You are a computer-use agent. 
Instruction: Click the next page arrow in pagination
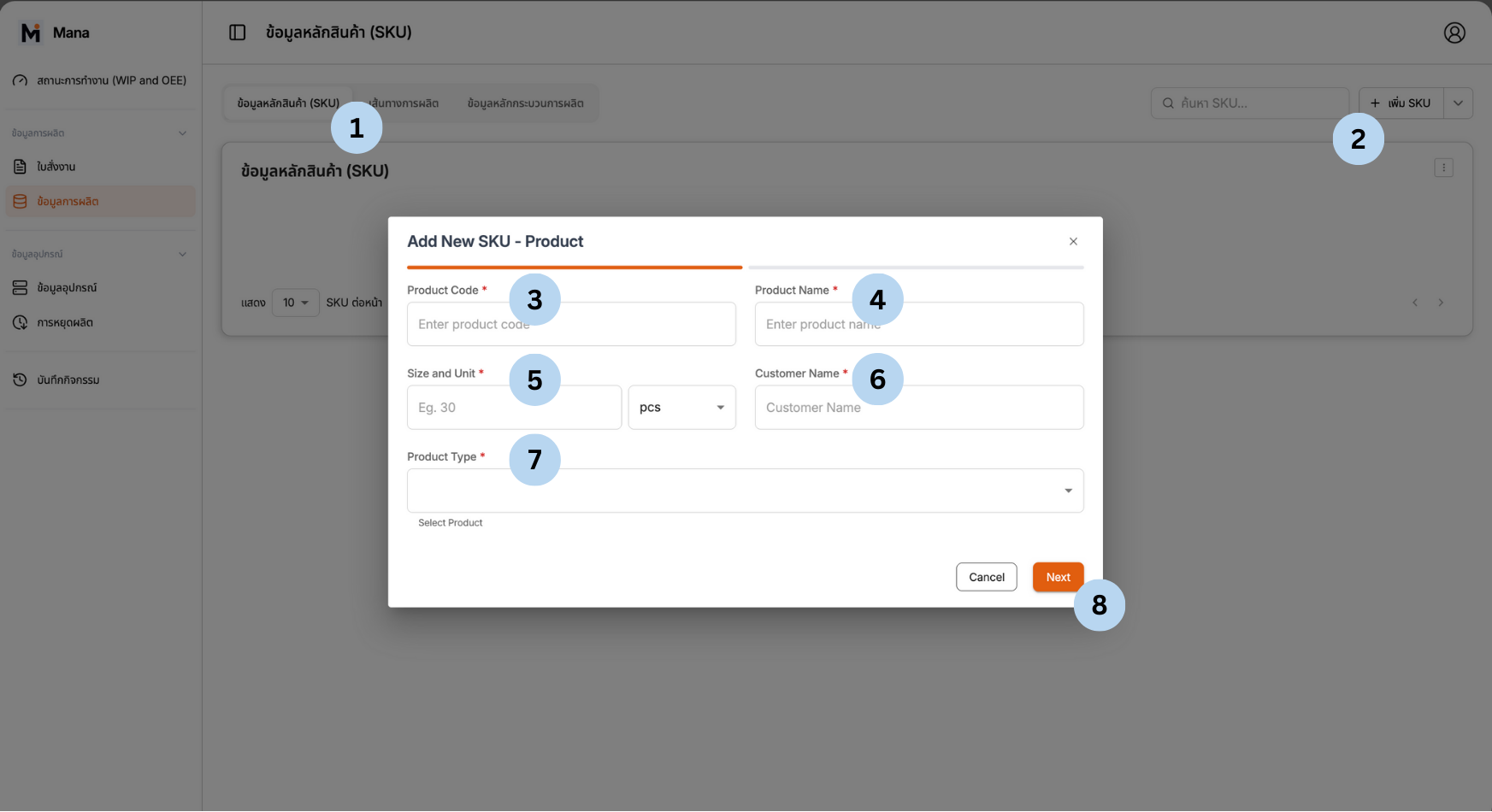click(x=1442, y=303)
